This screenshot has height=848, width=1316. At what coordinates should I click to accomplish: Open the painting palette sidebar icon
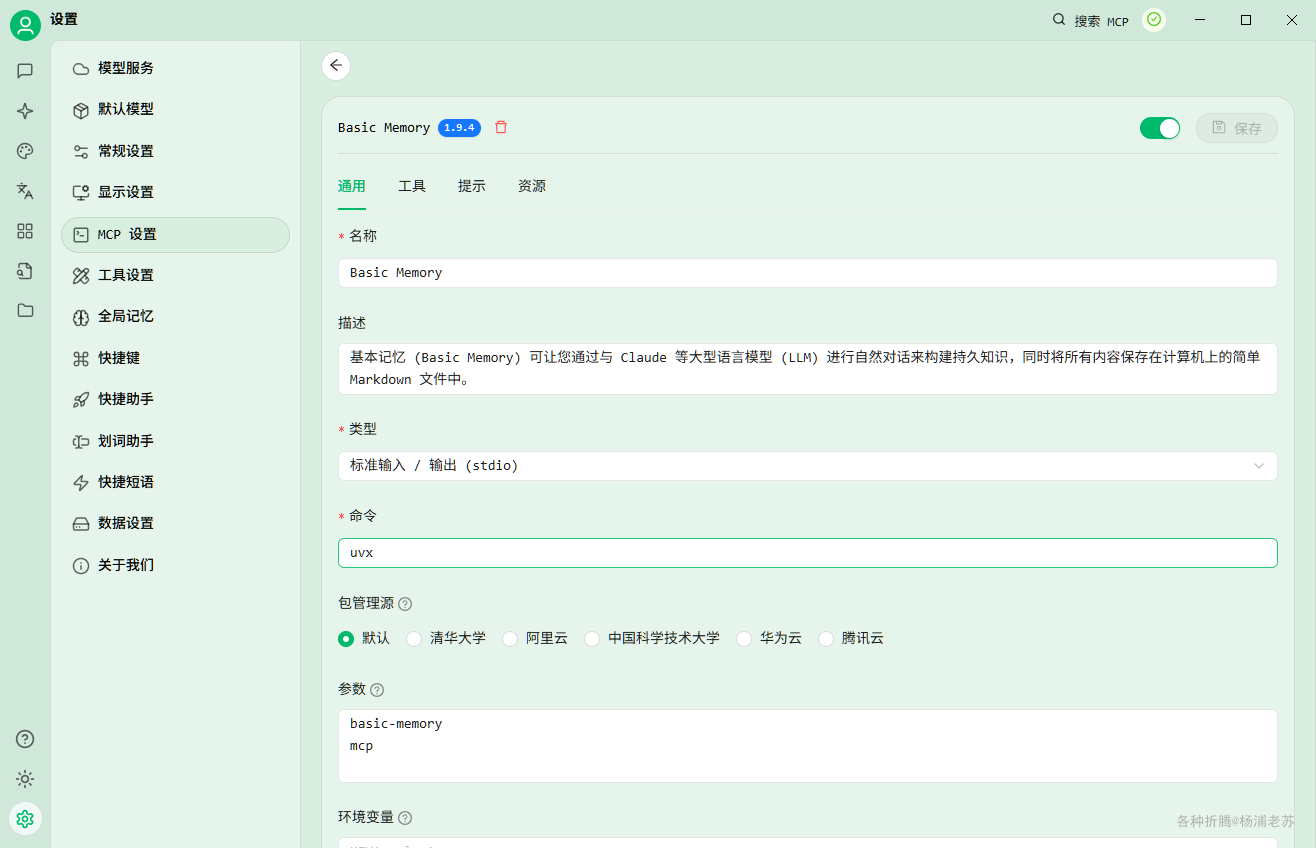[x=25, y=151]
